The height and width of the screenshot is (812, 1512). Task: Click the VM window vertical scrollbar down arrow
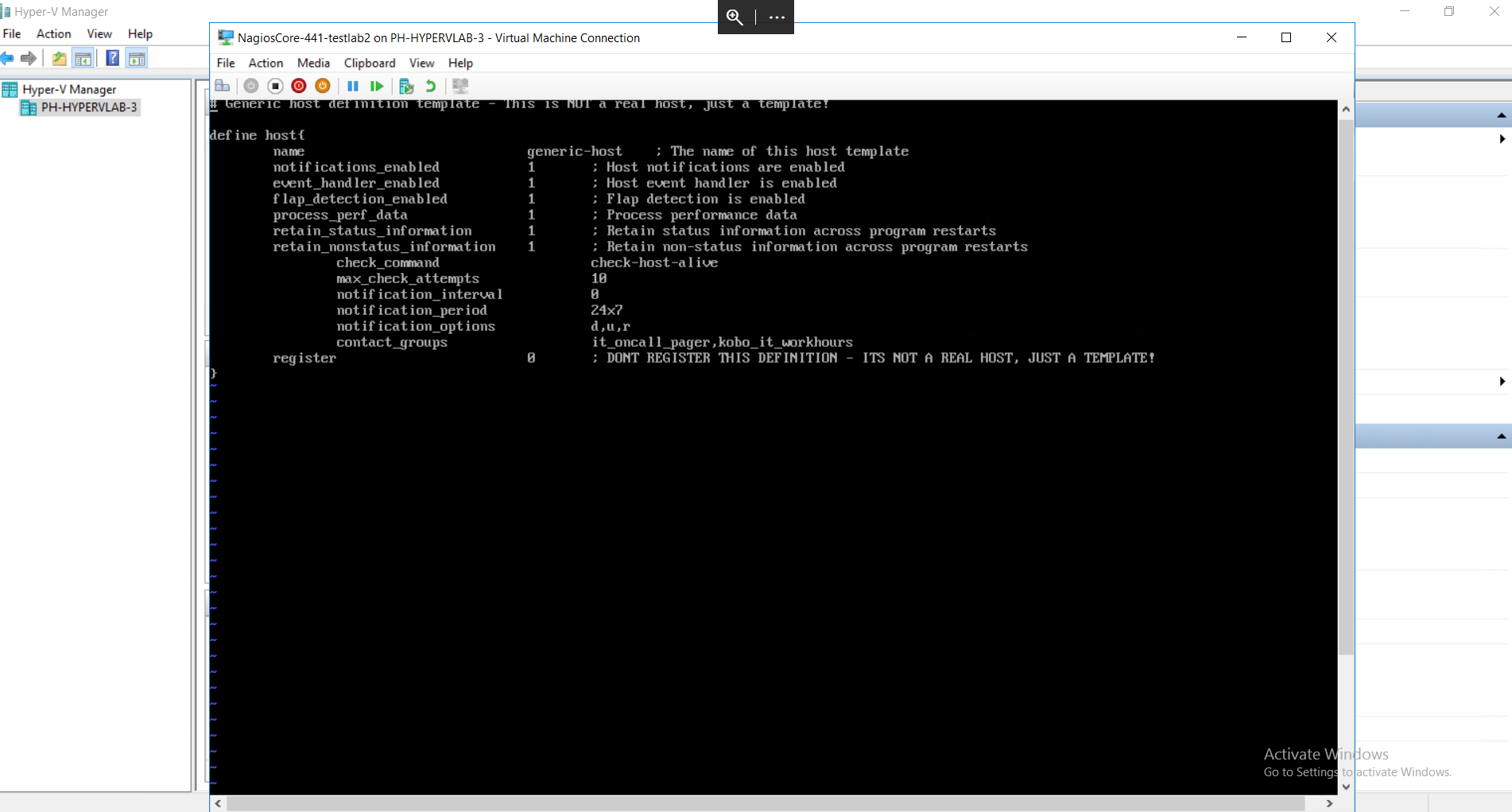1346,787
